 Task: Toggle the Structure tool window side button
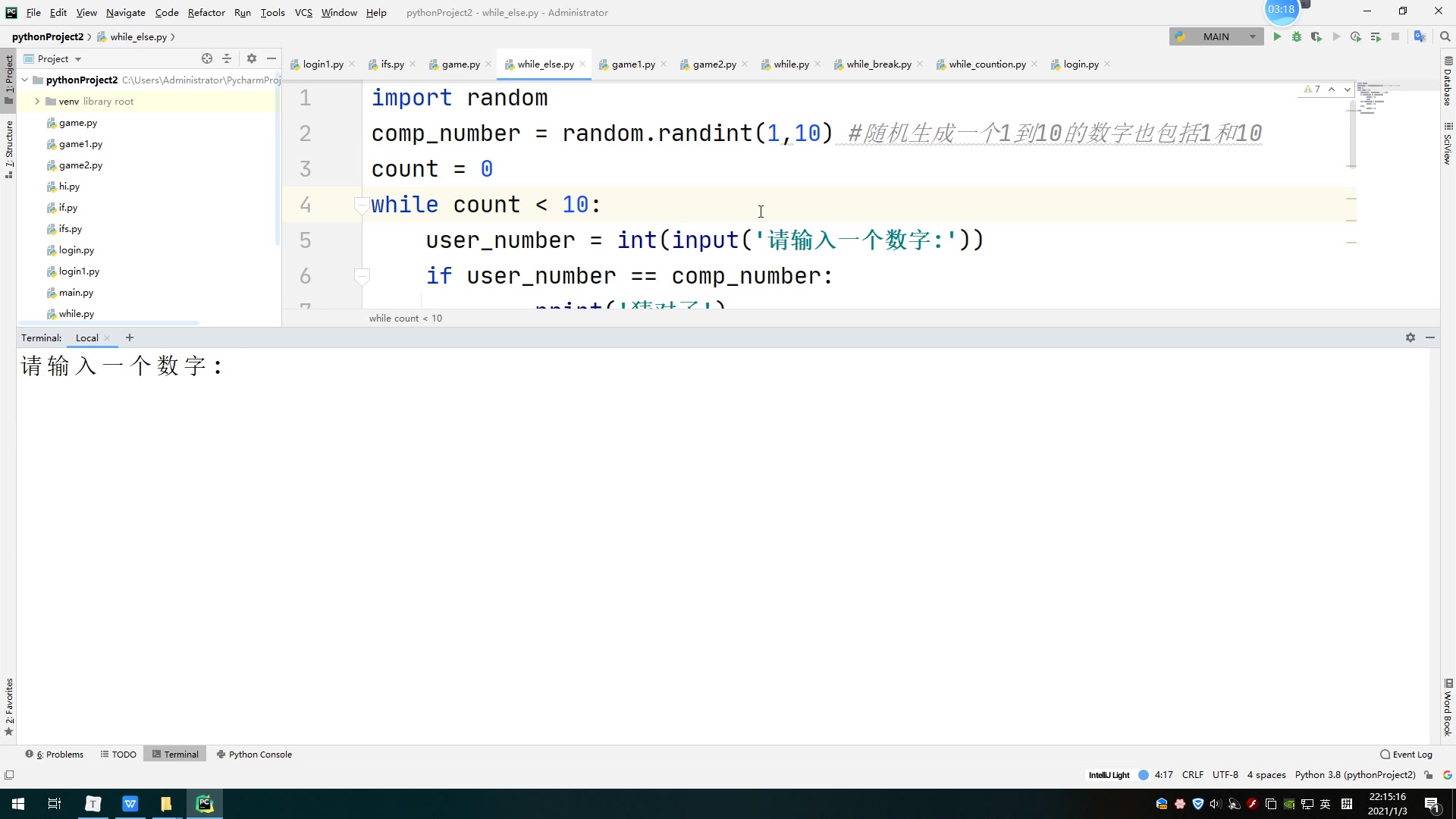point(8,149)
